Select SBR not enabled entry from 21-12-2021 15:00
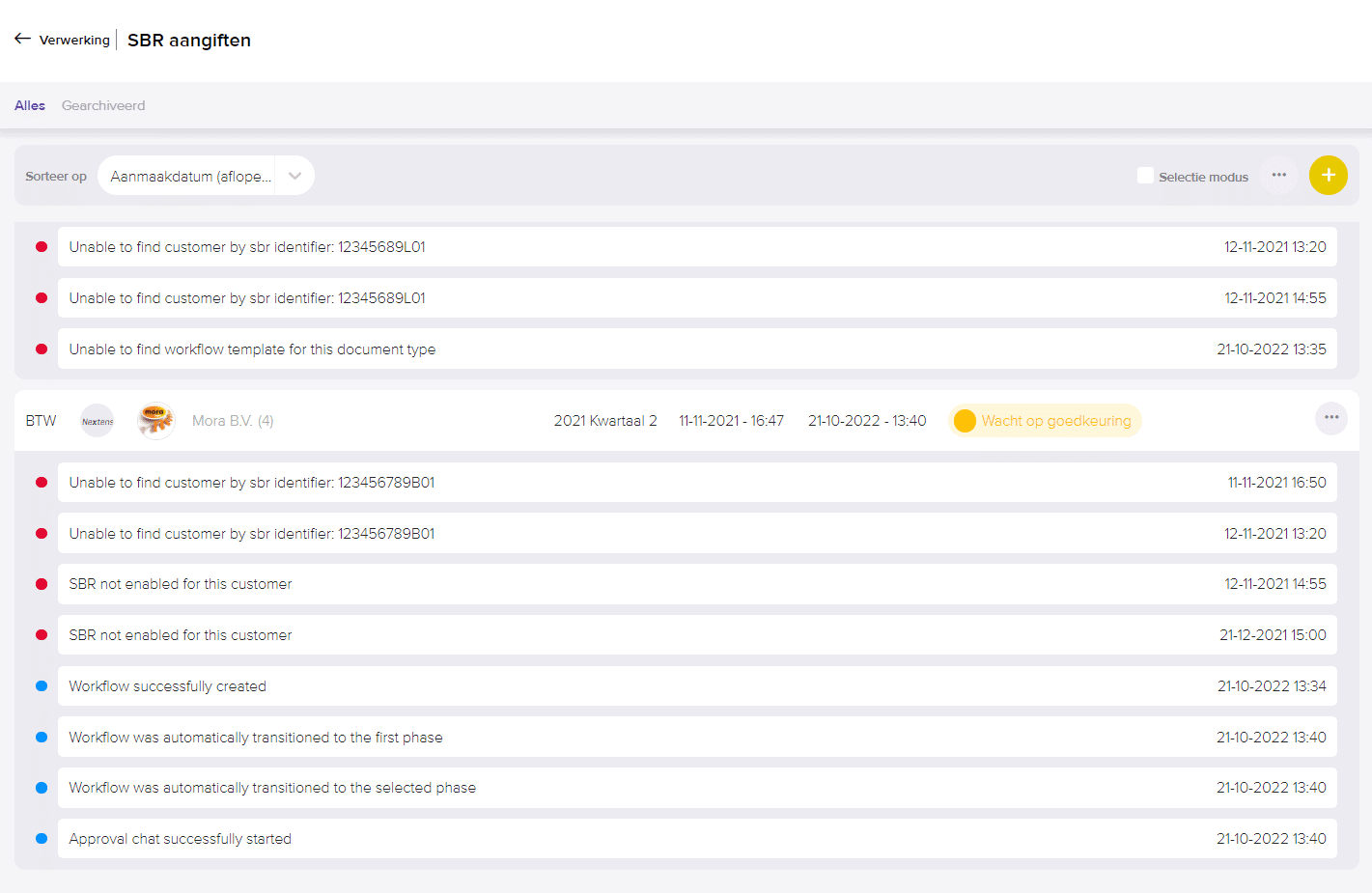 pos(697,635)
